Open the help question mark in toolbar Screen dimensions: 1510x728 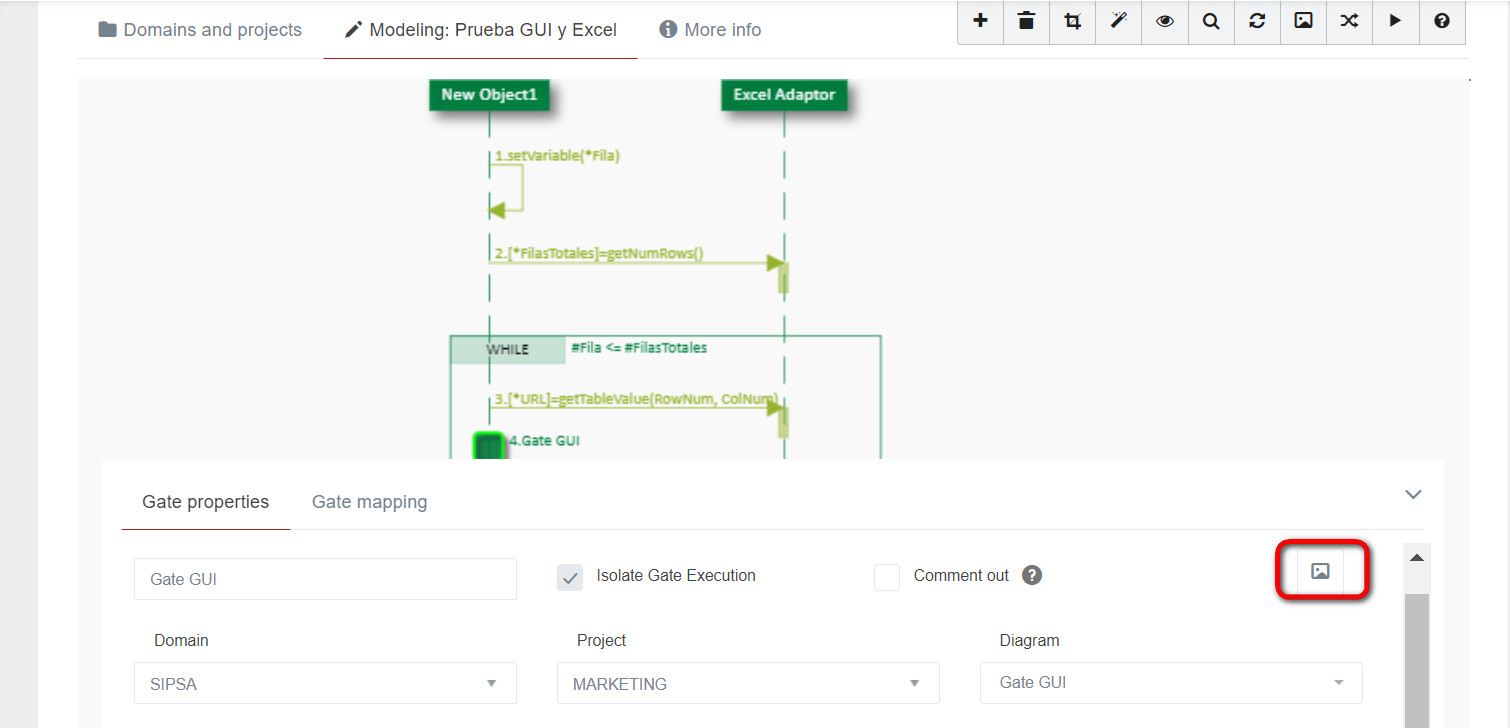click(1441, 21)
